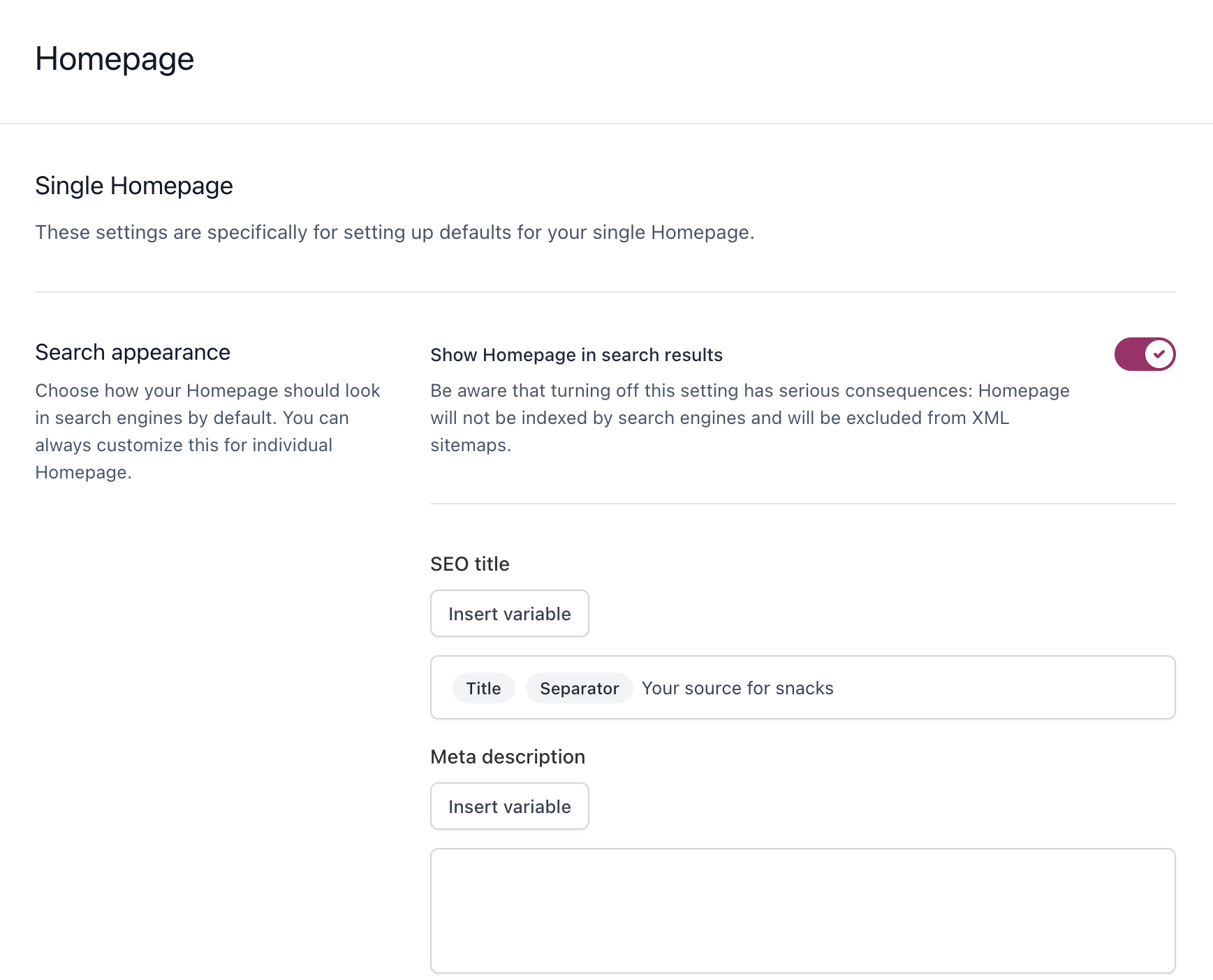Viewport: 1213px width, 980px height.
Task: Click 'These settings are specifically' description text
Action: [x=395, y=232]
